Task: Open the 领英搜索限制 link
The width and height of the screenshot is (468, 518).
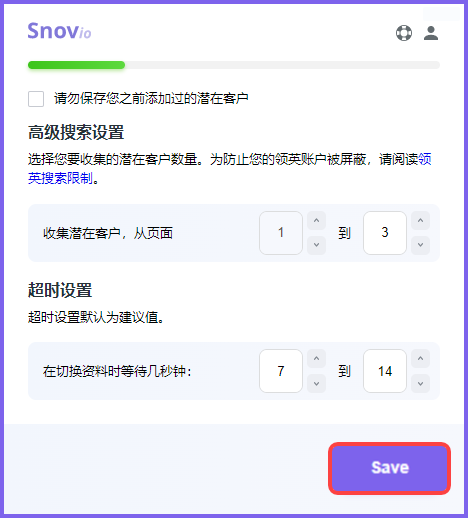Action: (x=229, y=169)
